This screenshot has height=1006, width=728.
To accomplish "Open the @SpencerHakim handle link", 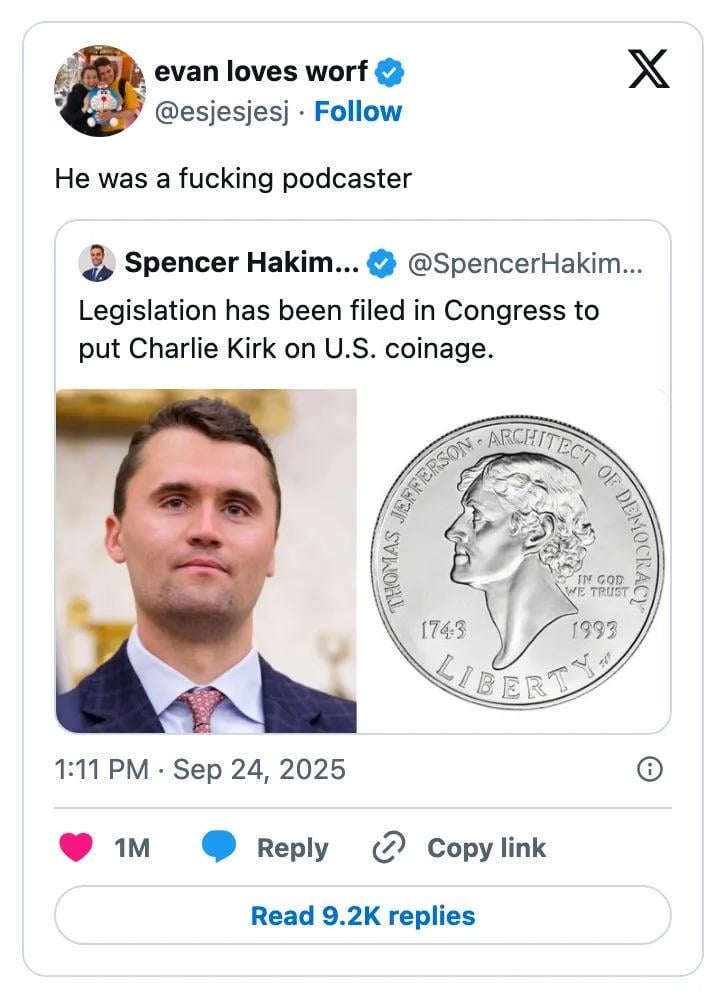I will [x=526, y=263].
